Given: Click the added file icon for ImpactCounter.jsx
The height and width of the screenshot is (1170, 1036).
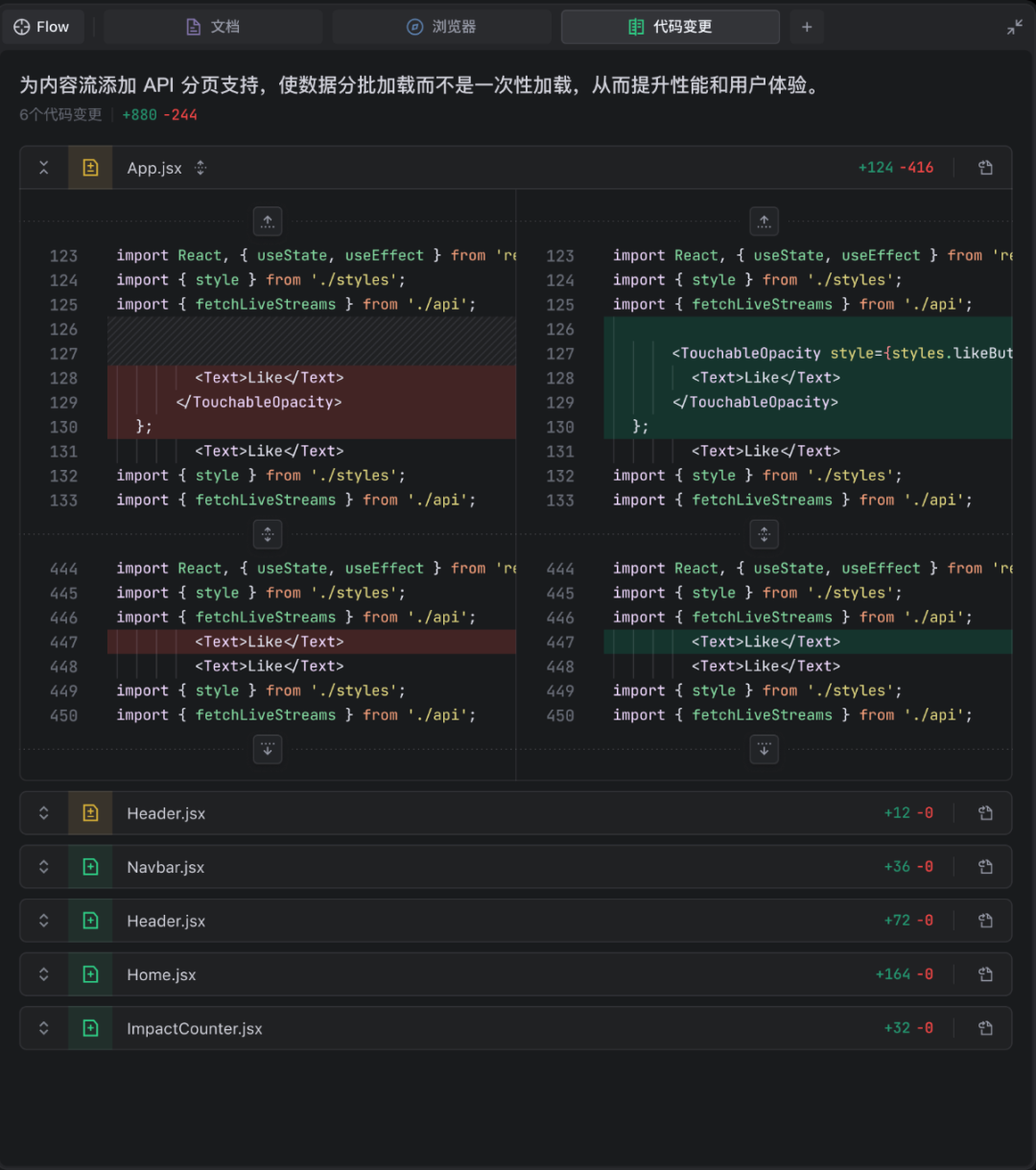Looking at the screenshot, I should 90,1028.
